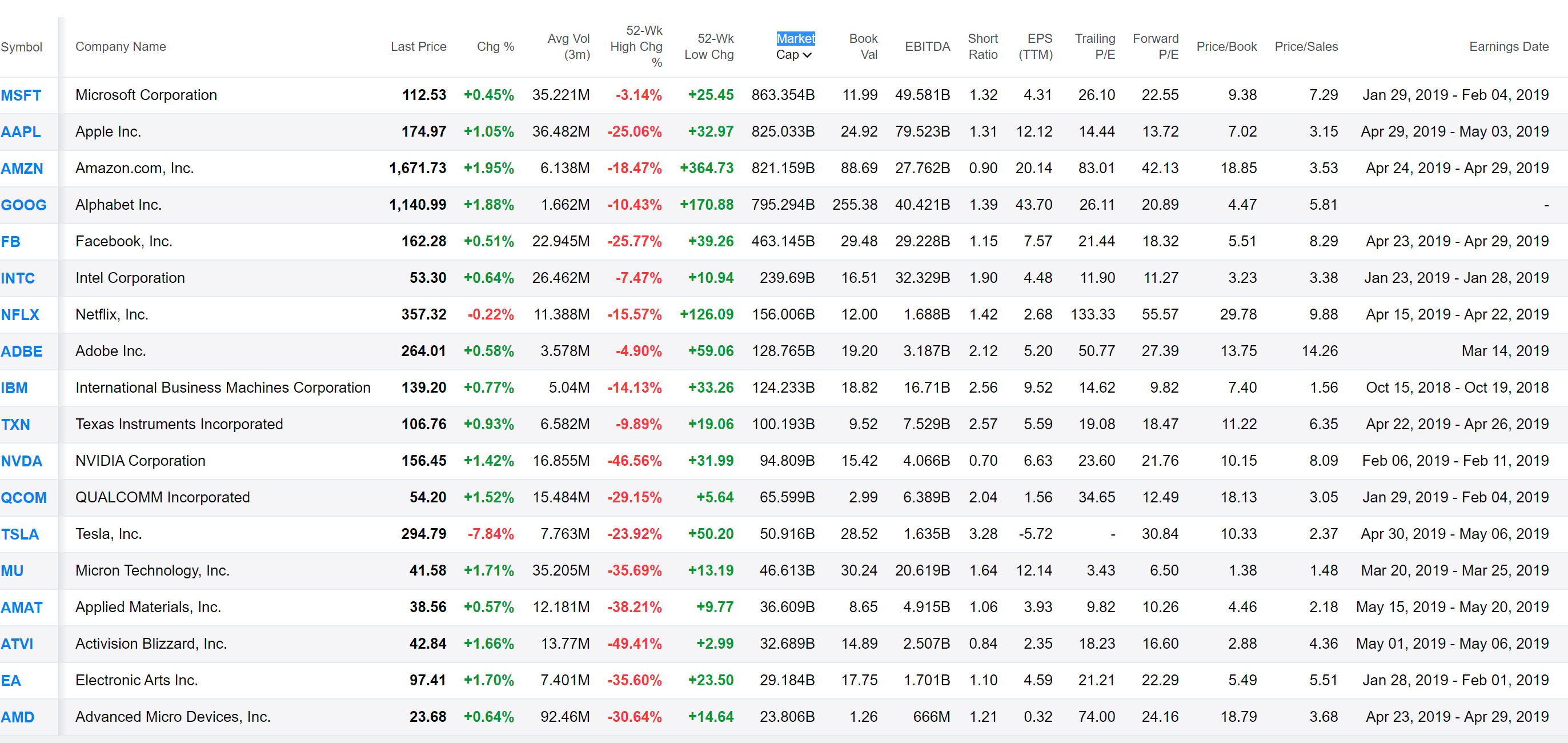Screen dimensions: 1568x743
Task: Sort by Avg Vol (3m) column header
Action: click(568, 46)
